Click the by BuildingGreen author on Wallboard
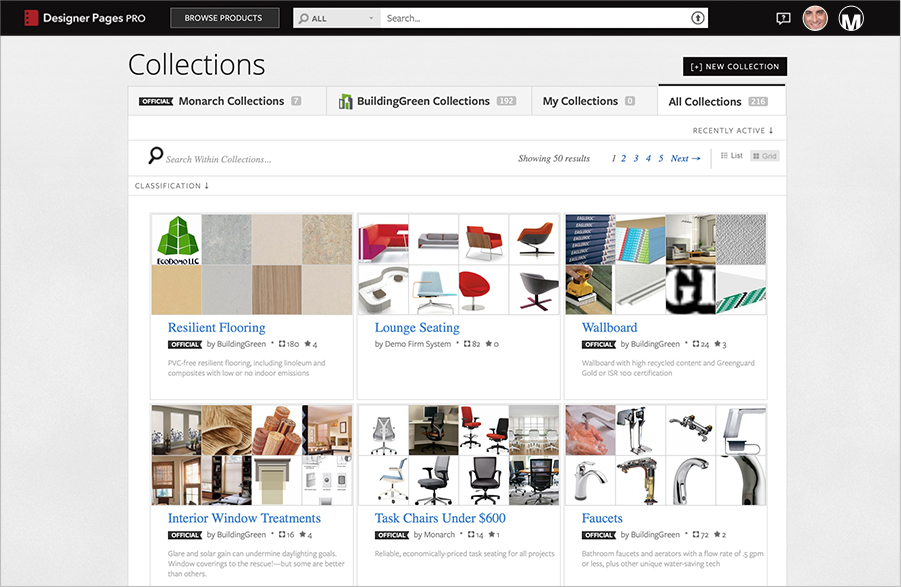The width and height of the screenshot is (901, 587). click(650, 344)
